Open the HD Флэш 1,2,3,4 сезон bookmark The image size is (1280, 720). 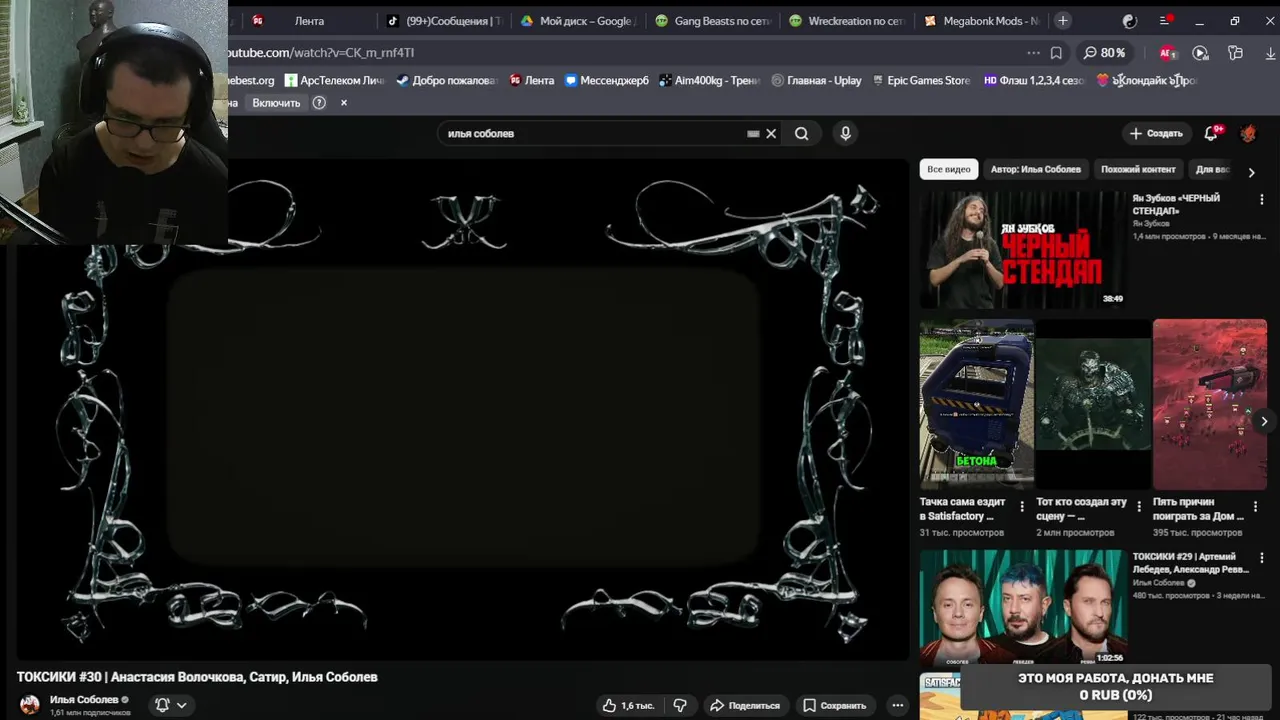[1034, 80]
